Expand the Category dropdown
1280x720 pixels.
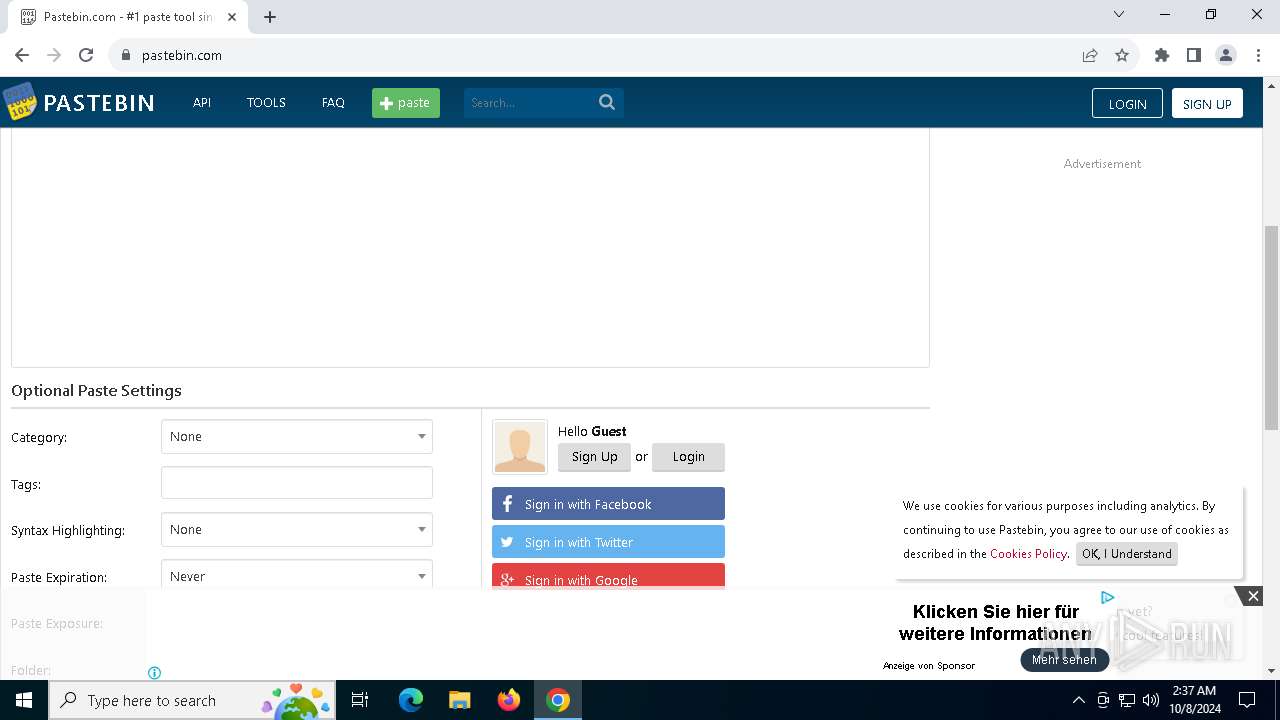297,437
